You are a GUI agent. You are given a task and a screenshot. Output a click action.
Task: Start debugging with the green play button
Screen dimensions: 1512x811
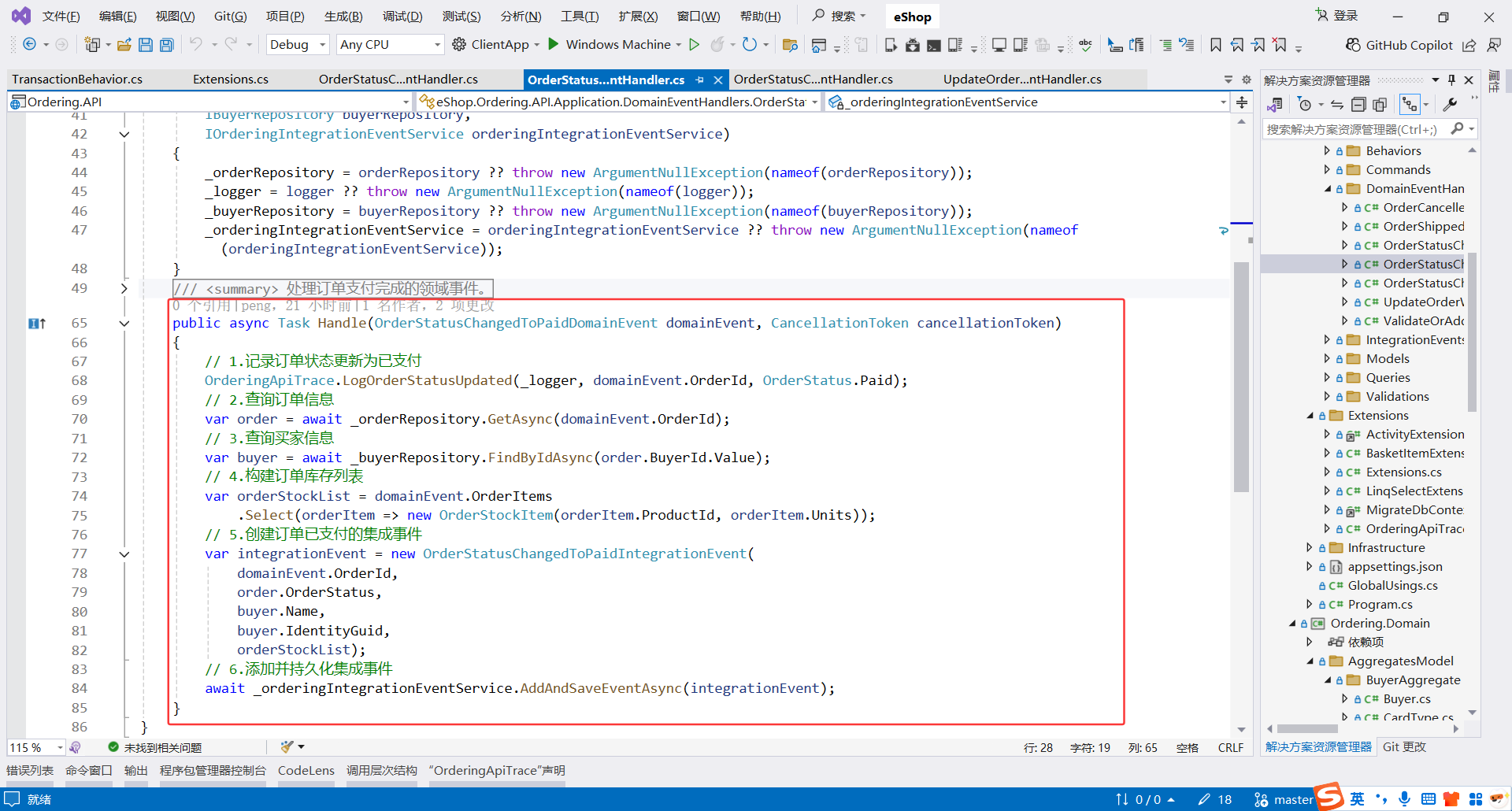click(x=554, y=44)
